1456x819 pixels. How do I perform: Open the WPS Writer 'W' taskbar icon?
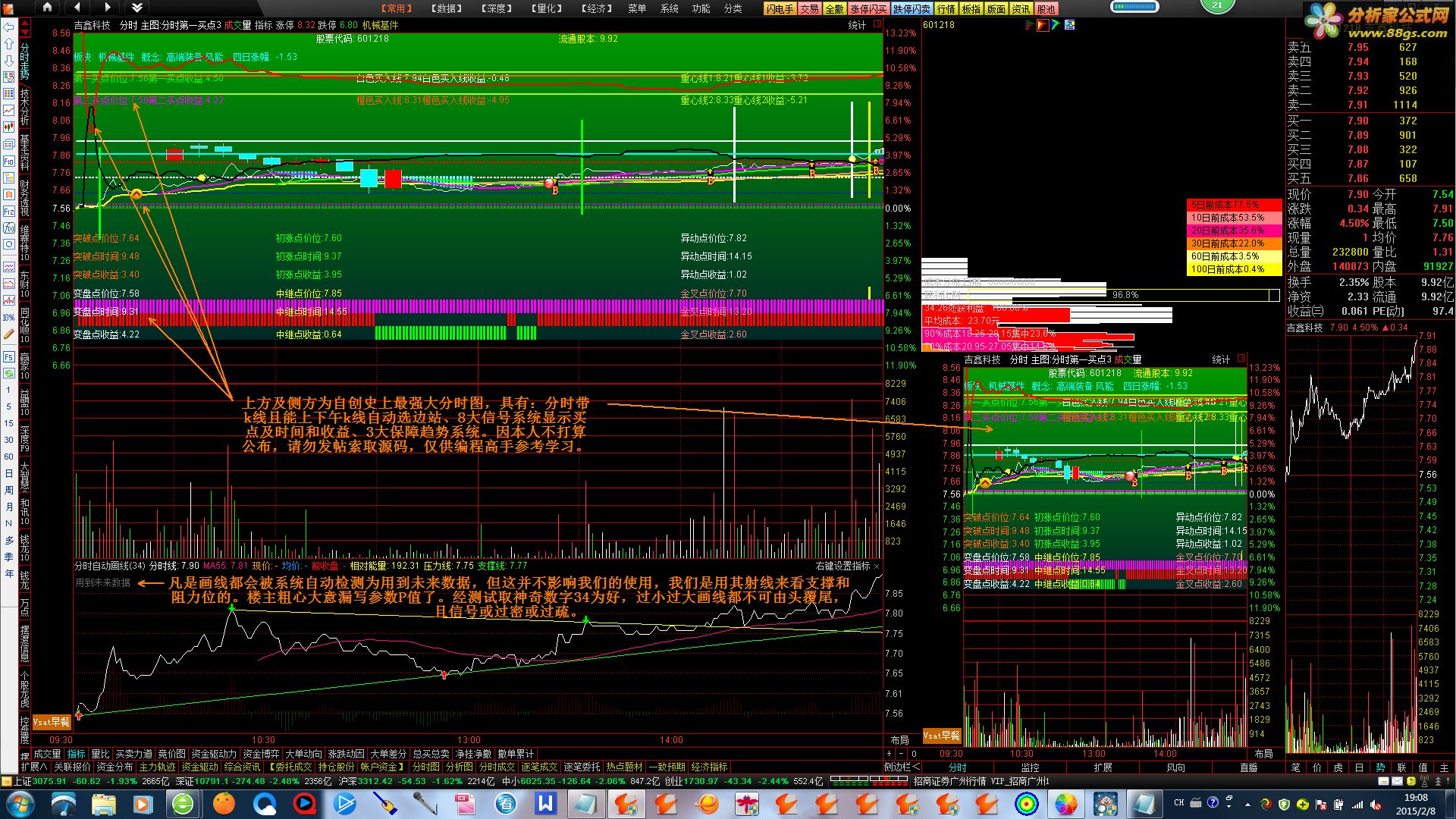click(x=544, y=804)
